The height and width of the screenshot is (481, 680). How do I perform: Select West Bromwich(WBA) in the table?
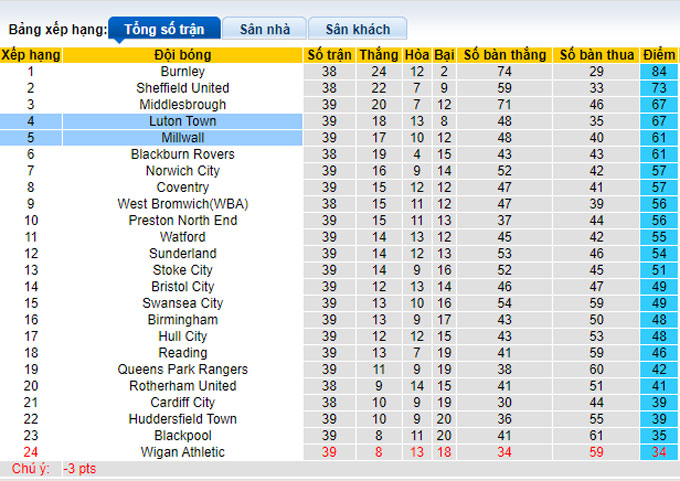182,204
